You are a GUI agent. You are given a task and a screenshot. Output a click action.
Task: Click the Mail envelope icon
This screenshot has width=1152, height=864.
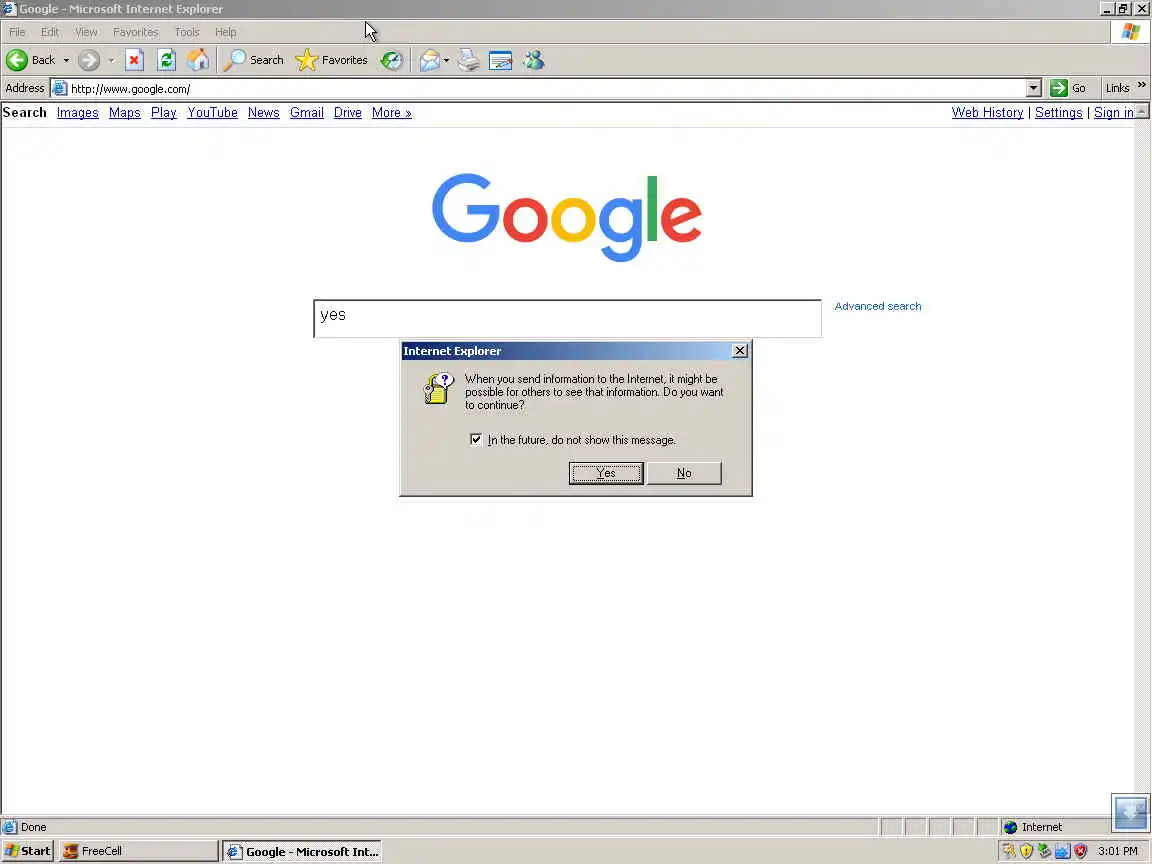tap(430, 60)
